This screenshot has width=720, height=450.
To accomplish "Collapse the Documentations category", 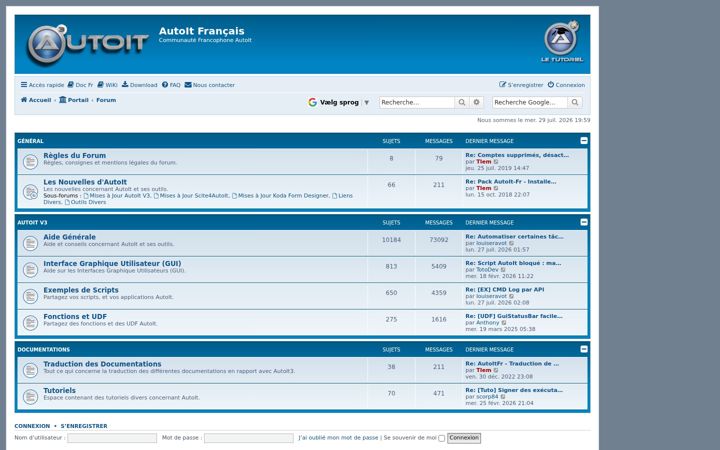I will click(584, 349).
